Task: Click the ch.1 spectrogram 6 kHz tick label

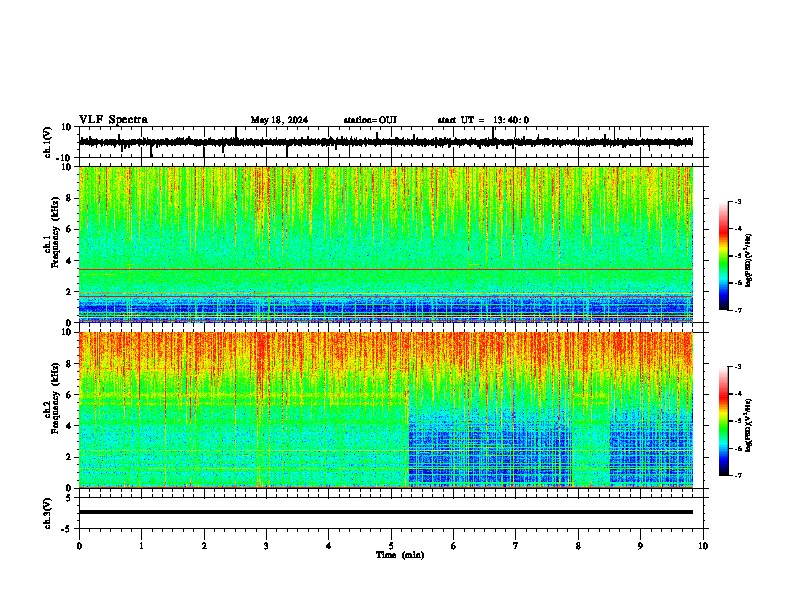Action: 69,230
